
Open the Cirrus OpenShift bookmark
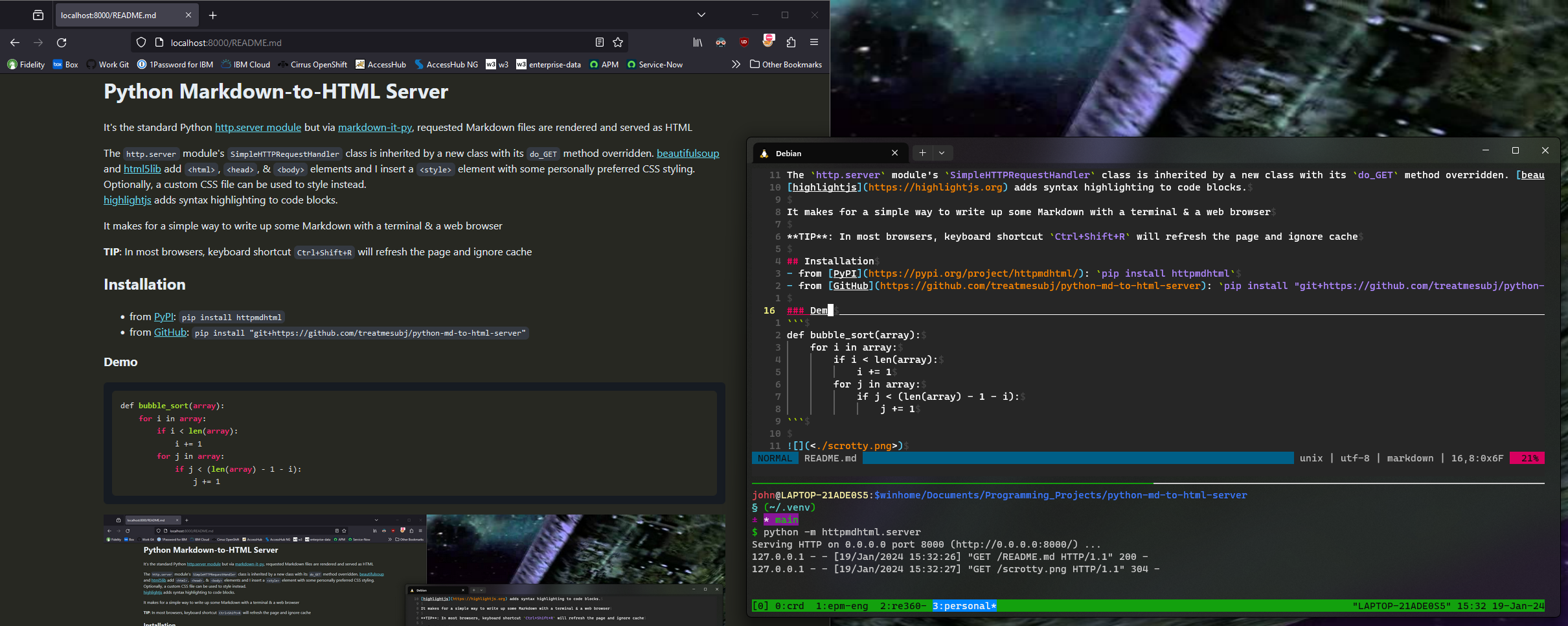(x=312, y=65)
